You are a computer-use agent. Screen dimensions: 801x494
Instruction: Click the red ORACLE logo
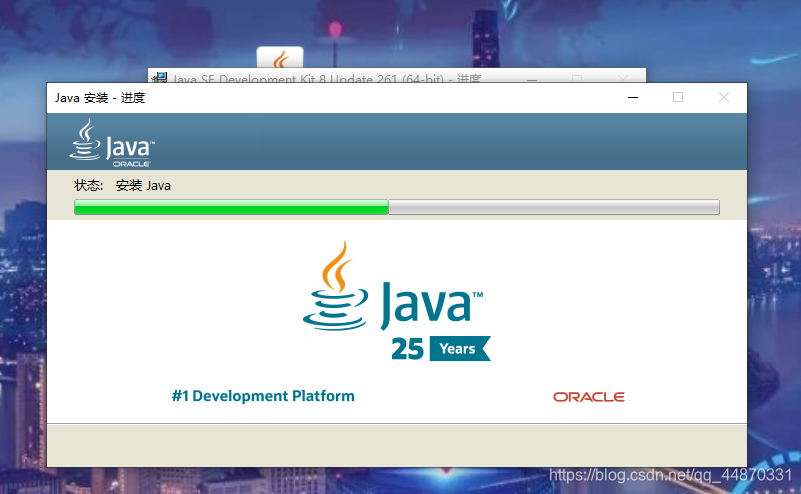click(x=588, y=397)
